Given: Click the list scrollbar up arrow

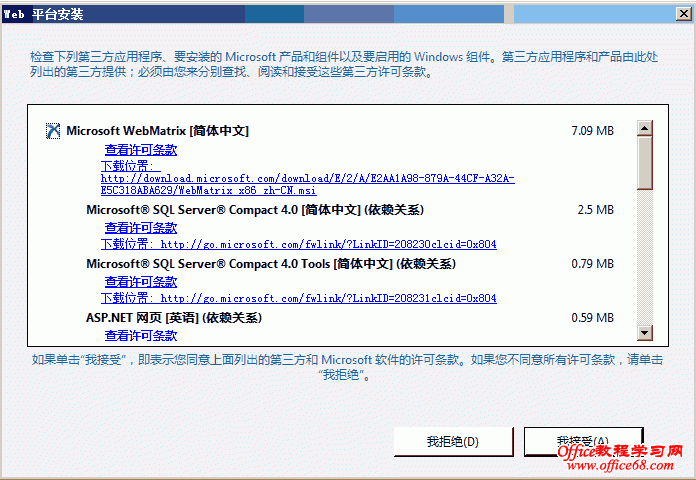Looking at the screenshot, I should (x=645, y=128).
